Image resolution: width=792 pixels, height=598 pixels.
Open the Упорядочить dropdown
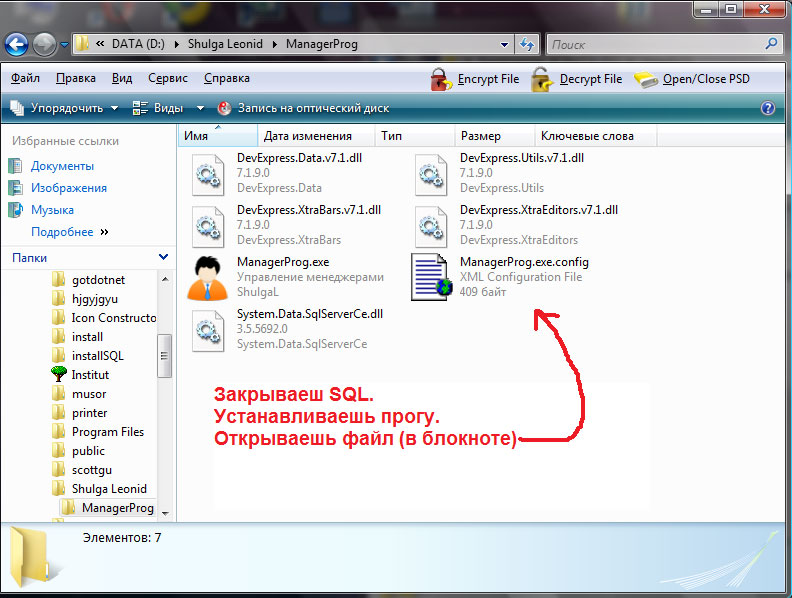point(64,108)
